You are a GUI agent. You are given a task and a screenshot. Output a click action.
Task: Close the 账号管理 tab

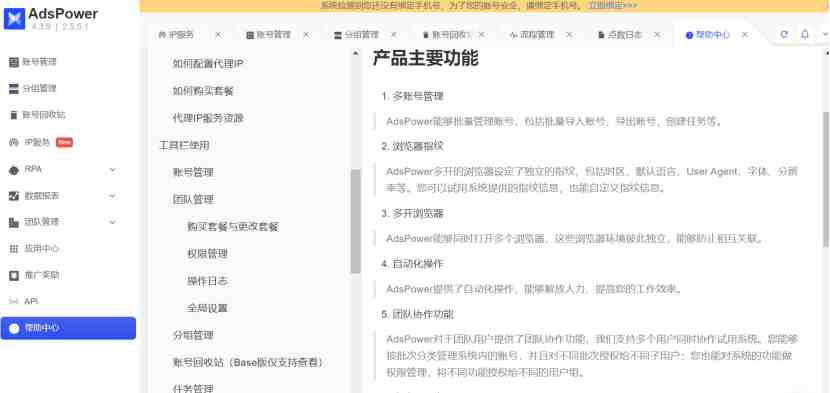(306, 35)
